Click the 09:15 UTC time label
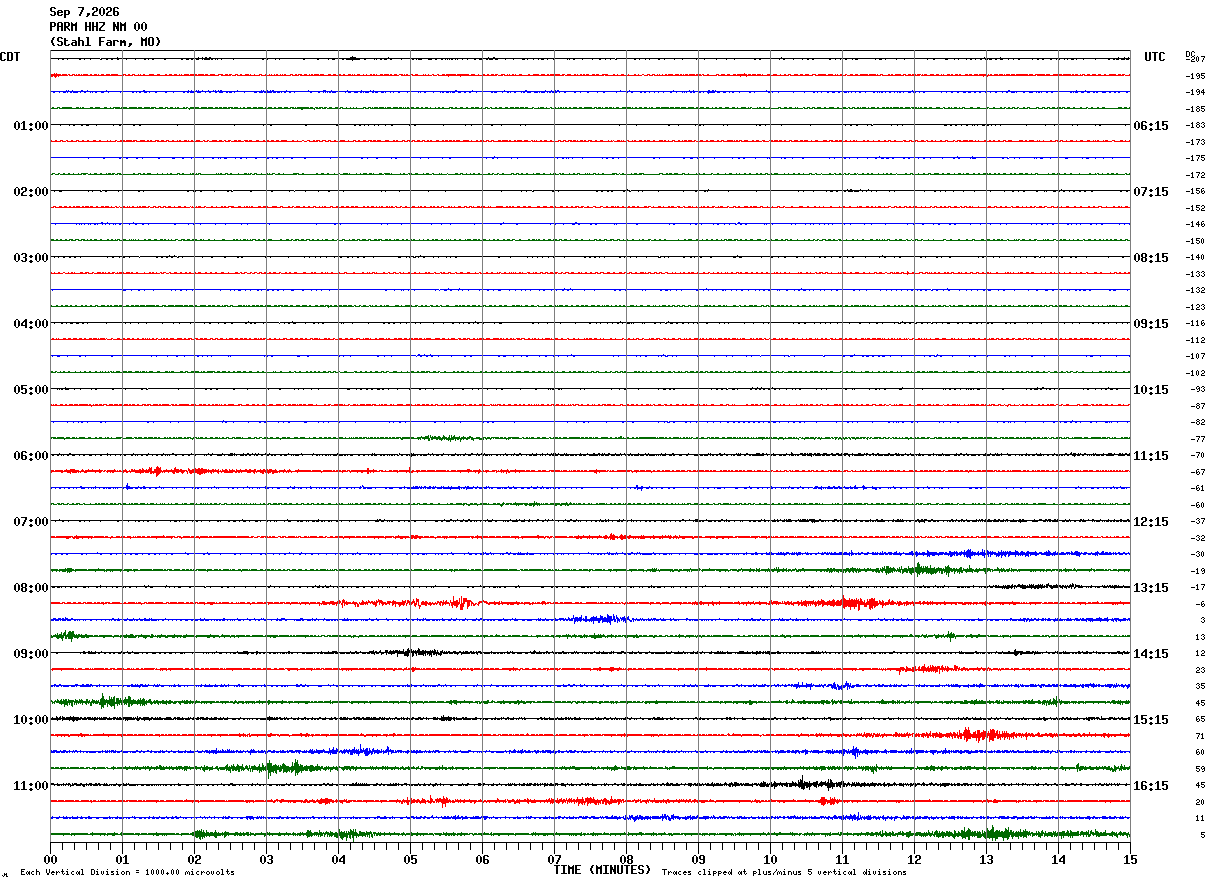The image size is (1210, 886). tap(1151, 324)
